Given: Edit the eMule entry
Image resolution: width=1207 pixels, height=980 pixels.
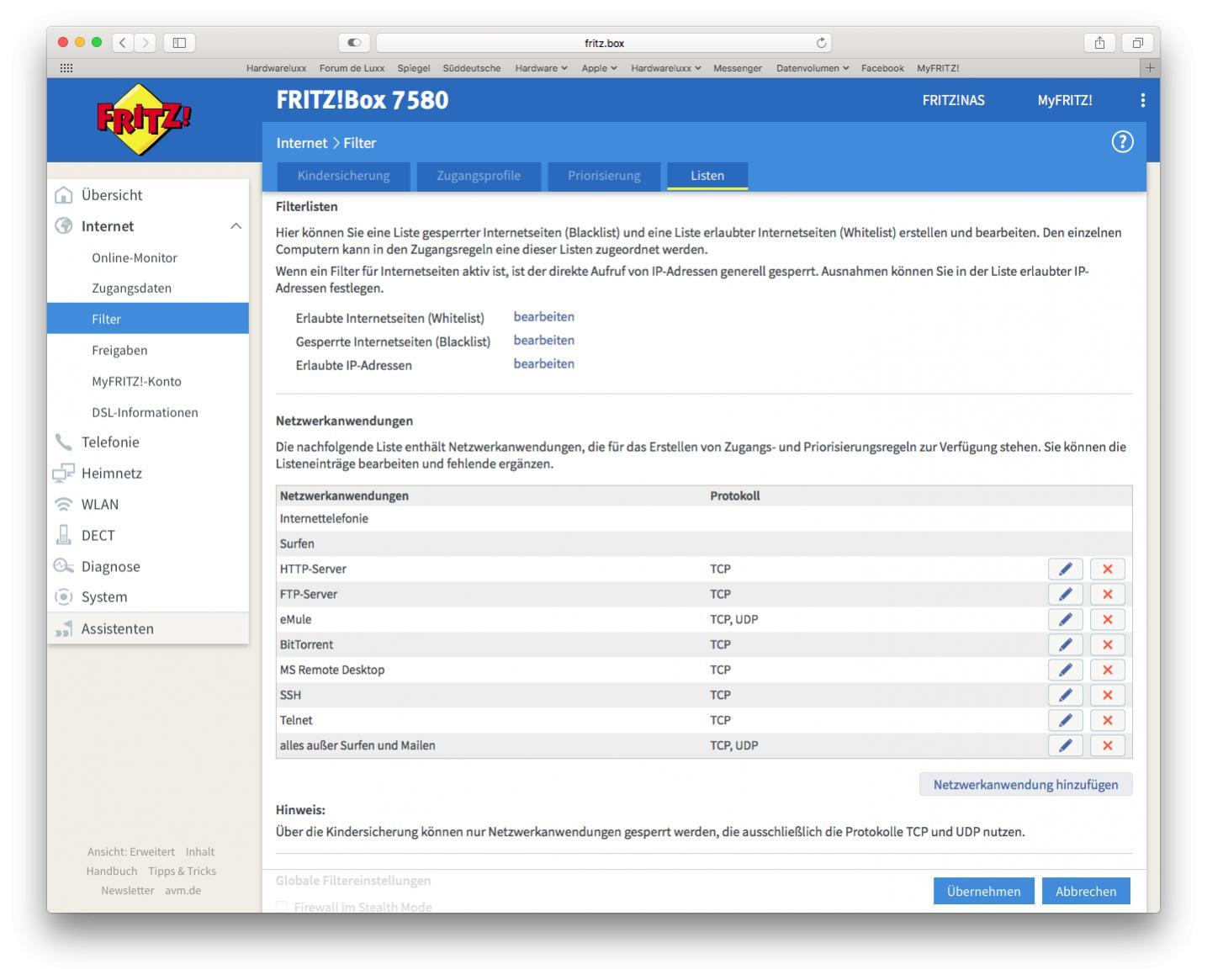Looking at the screenshot, I should pos(1065,620).
